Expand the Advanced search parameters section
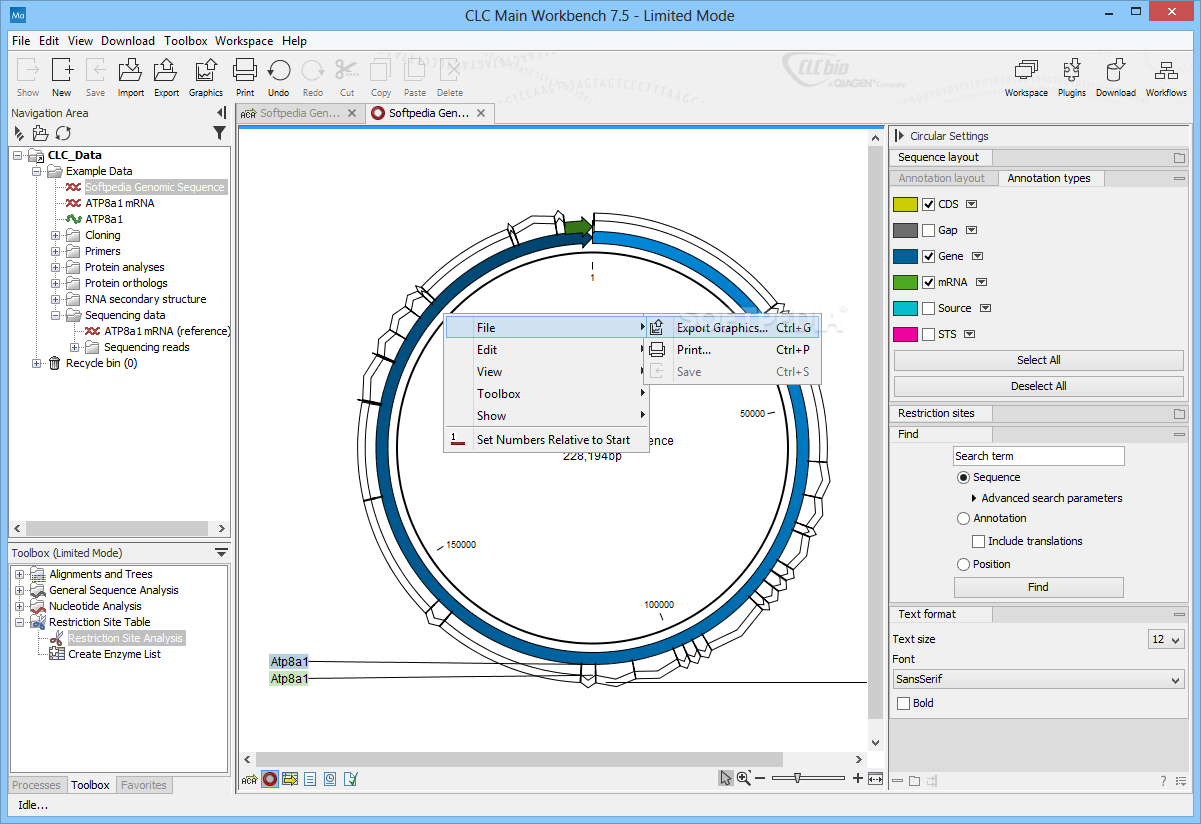This screenshot has height=824, width=1201. pyautogui.click(x=975, y=498)
